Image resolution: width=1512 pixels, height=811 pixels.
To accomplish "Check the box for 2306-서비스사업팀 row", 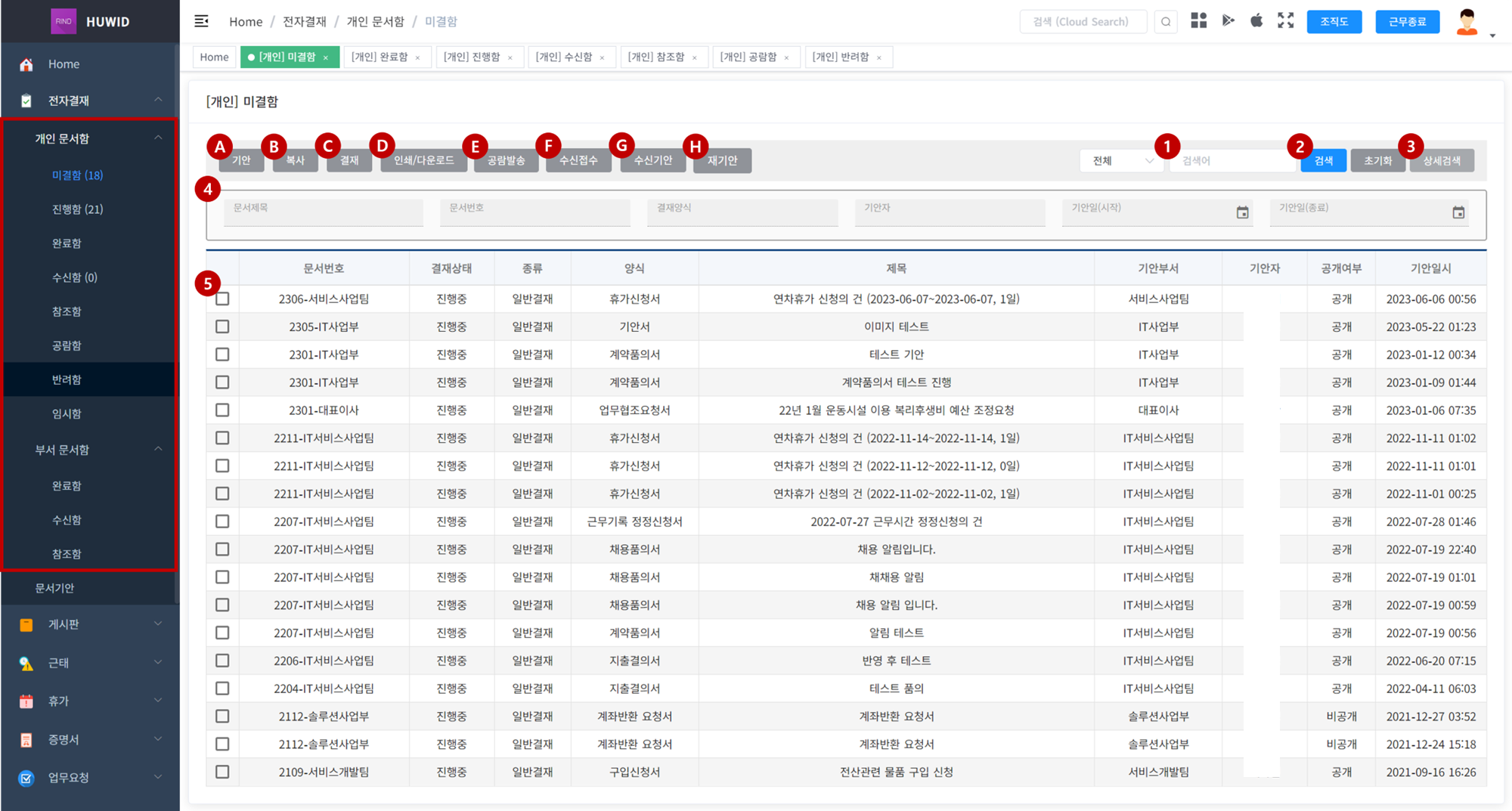I will [222, 299].
